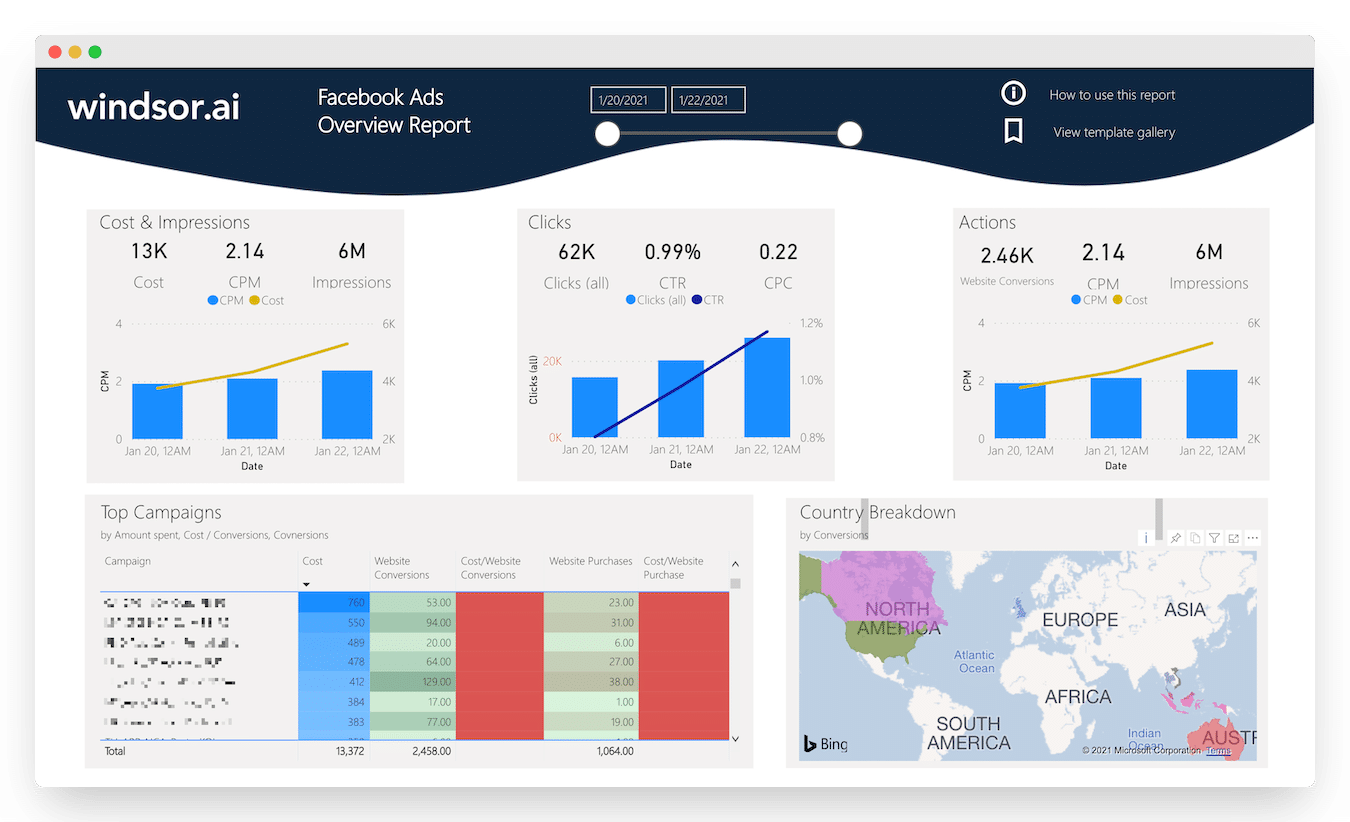Viewport: 1350px width, 822px height.
Task: Click the 0.99% CTR value
Action: point(672,252)
